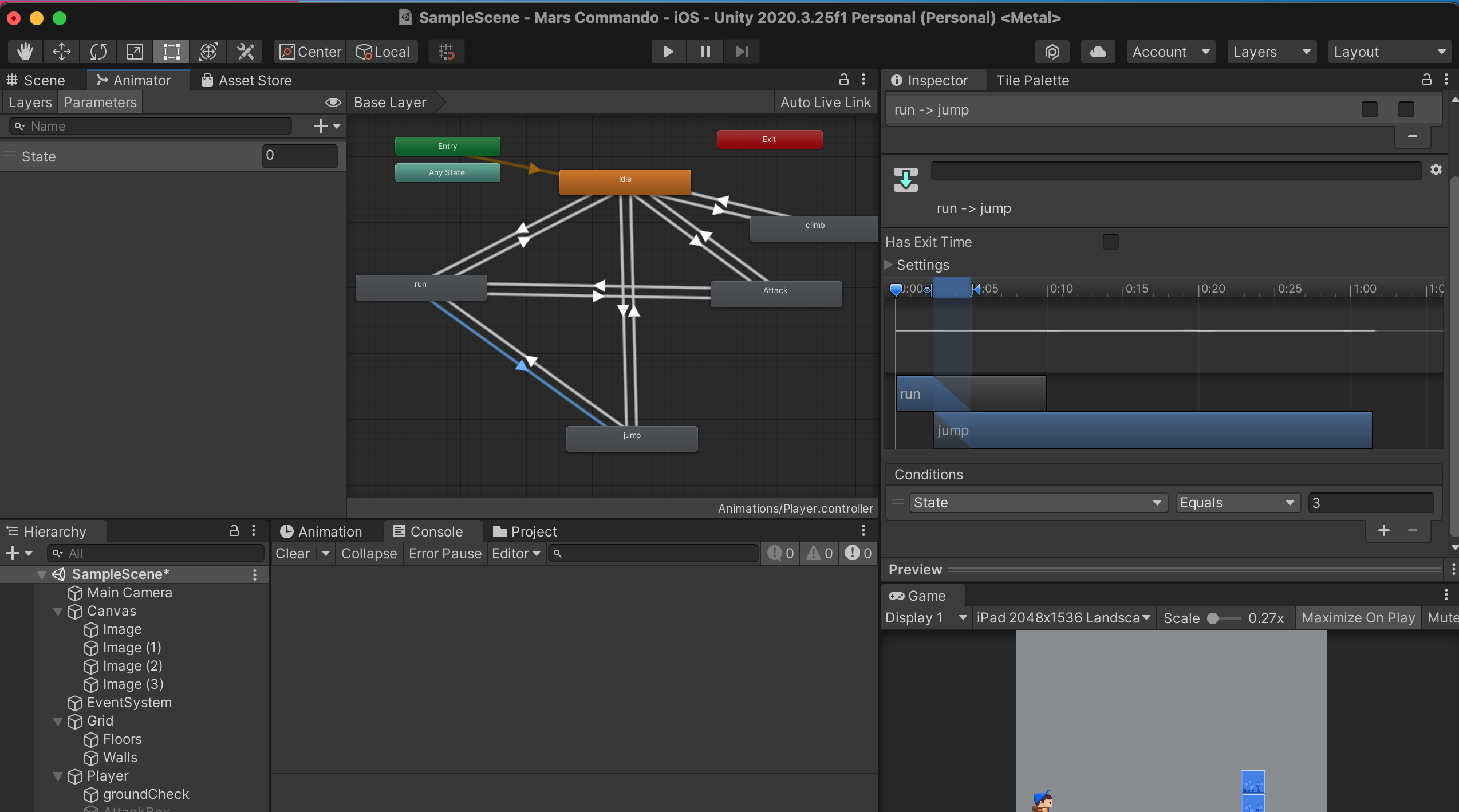Select the Rotate tool
Viewport: 1459px width, 812px height.
[x=98, y=52]
